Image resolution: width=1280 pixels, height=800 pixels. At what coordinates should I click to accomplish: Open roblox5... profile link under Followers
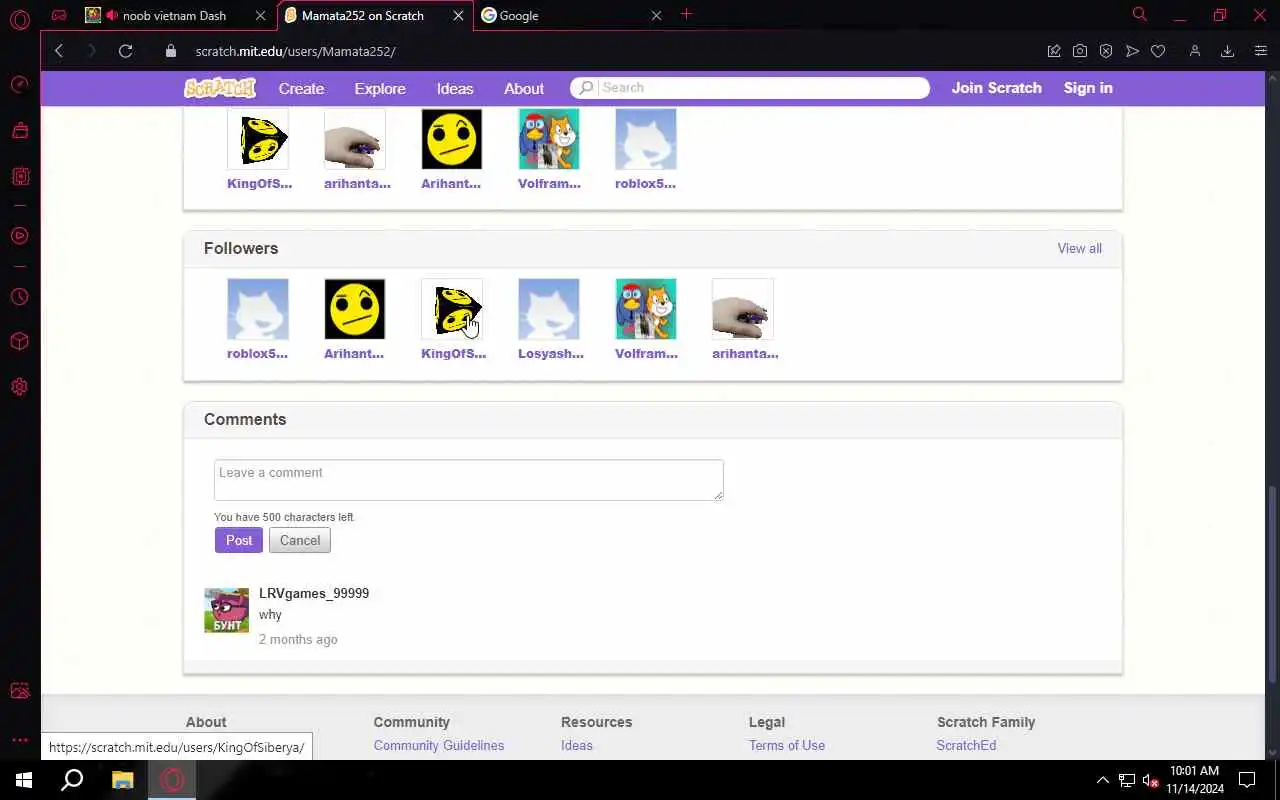[257, 353]
